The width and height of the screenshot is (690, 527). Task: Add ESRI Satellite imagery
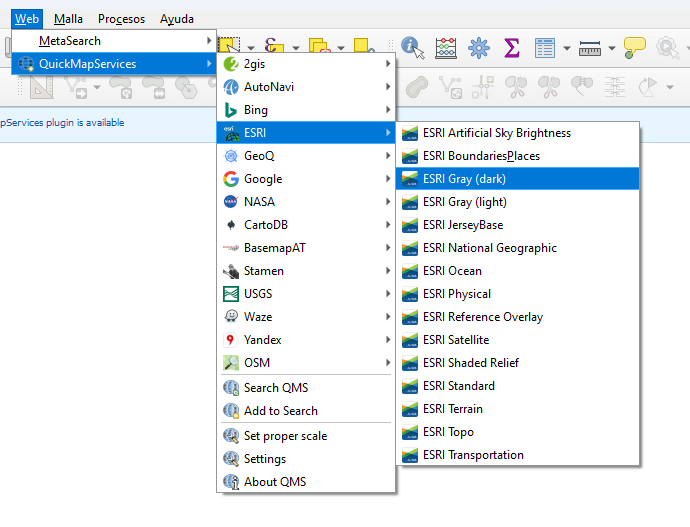518,340
